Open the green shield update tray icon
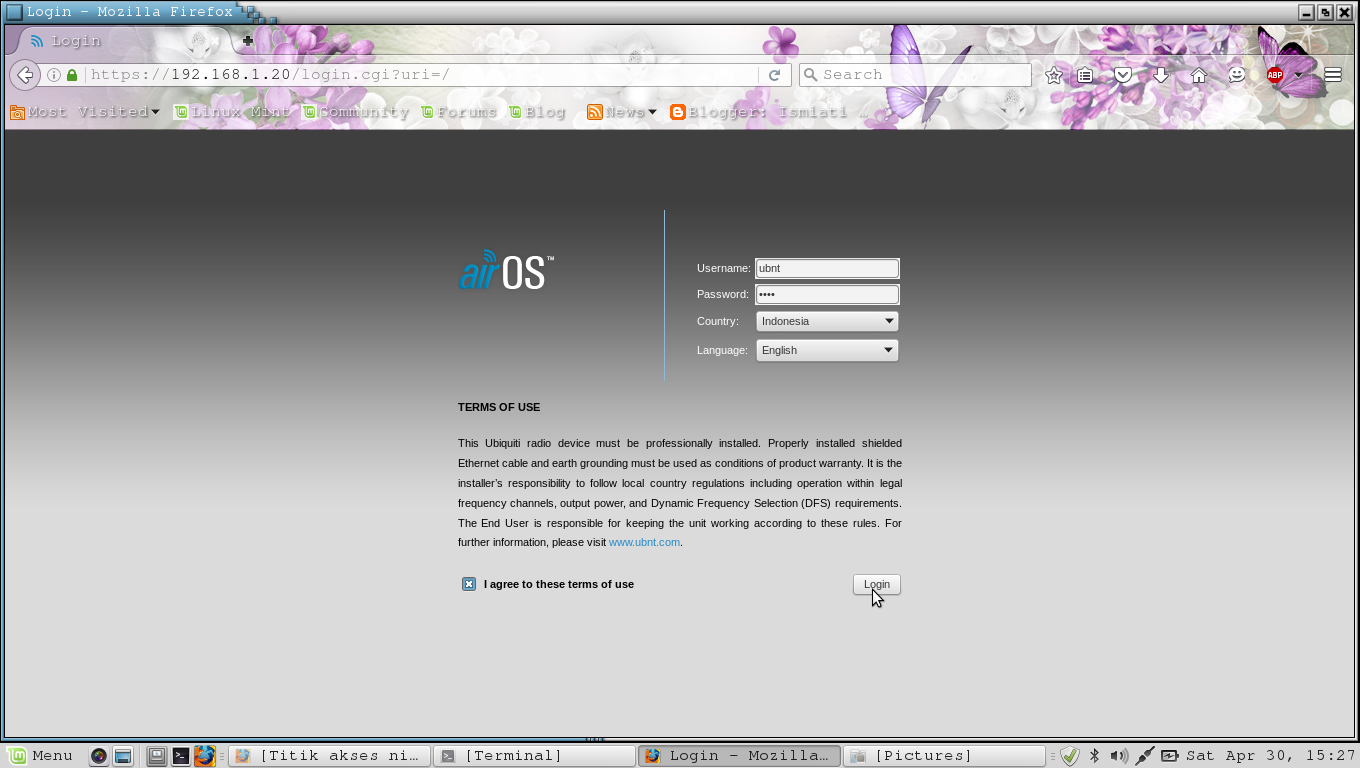The image size is (1360, 768). pyautogui.click(x=1069, y=756)
